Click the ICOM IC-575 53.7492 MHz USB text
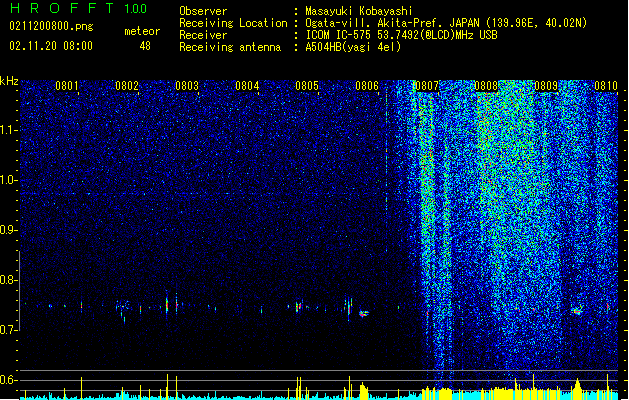 click(402, 35)
